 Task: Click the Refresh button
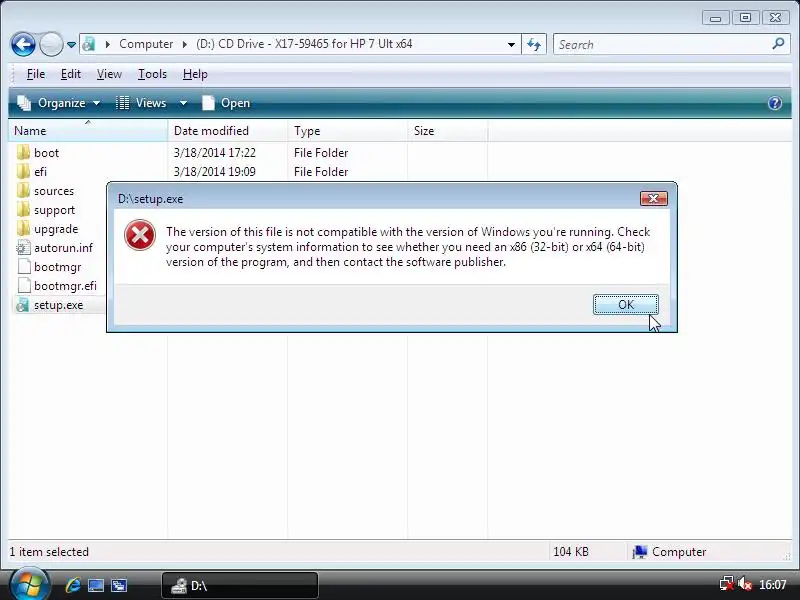pos(534,45)
